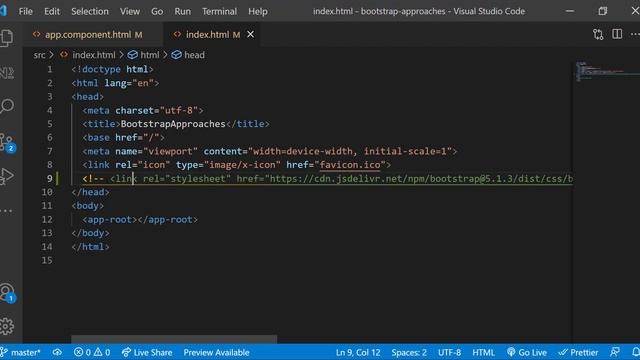Click line number 12 in gutter
This screenshot has height=360, width=640.
point(47,220)
